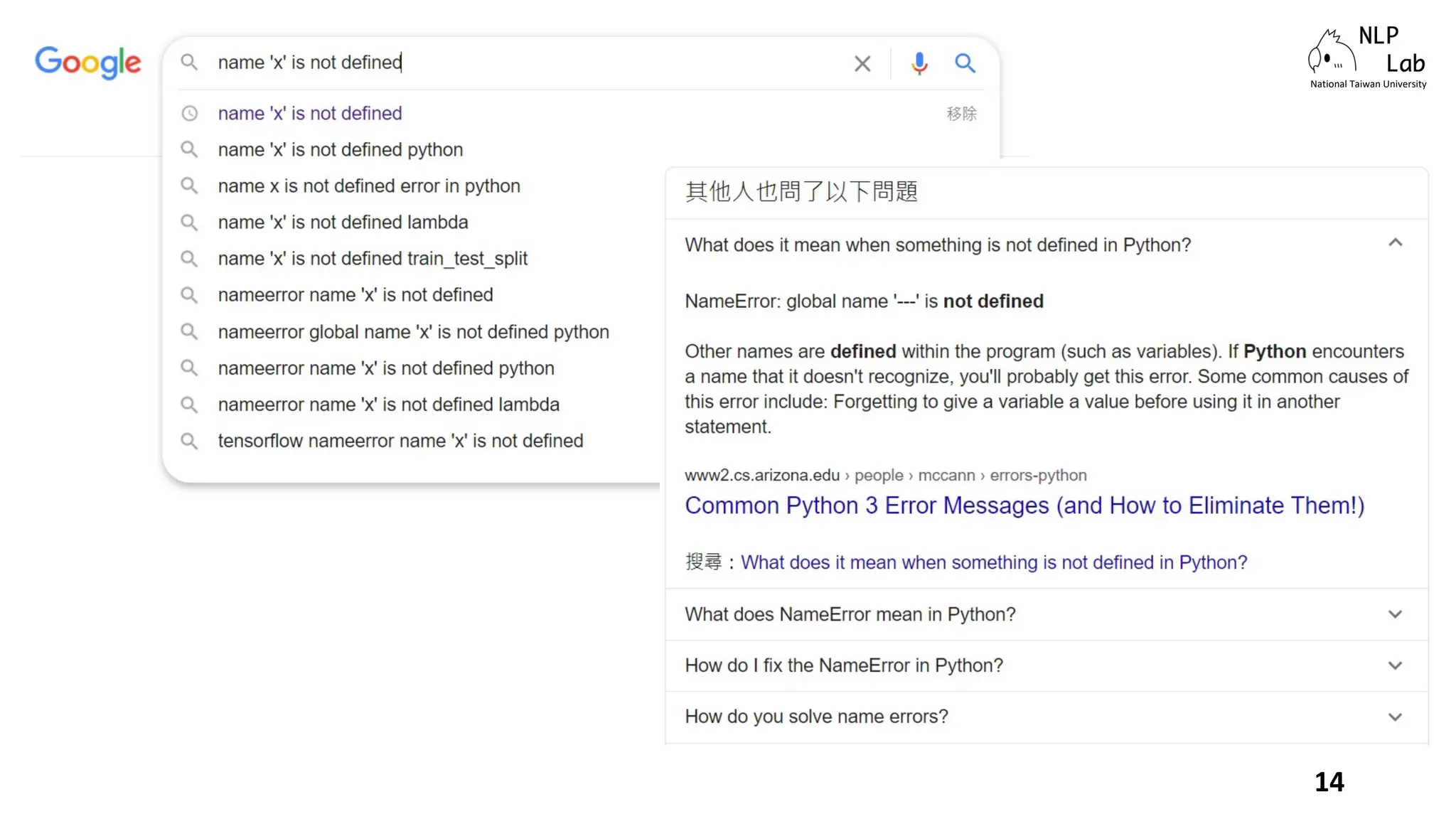Open 'Common Python 3 Error Messages' link

pyautogui.click(x=1024, y=505)
